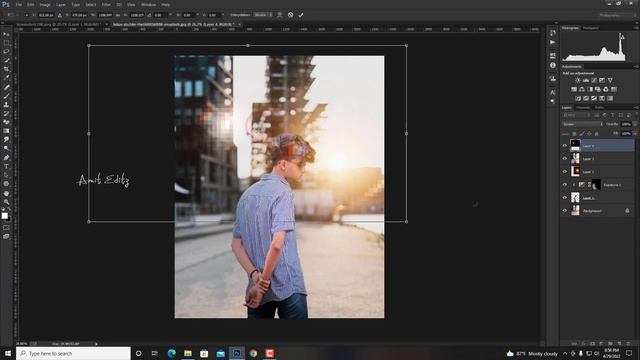This screenshot has width=640, height=360.
Task: Select the Pen tool
Action: (6, 158)
